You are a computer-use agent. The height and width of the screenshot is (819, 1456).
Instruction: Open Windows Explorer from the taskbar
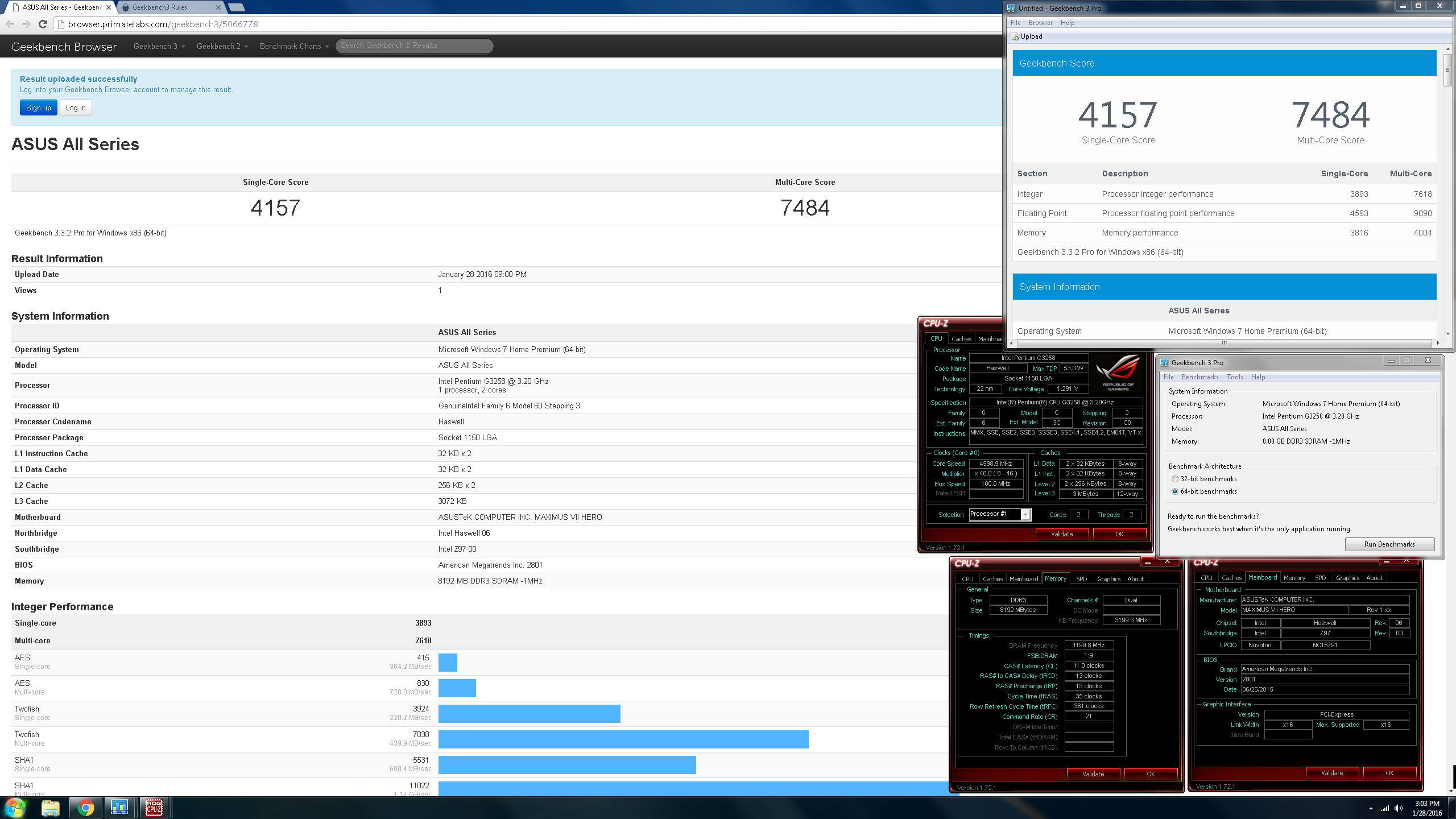click(x=51, y=808)
